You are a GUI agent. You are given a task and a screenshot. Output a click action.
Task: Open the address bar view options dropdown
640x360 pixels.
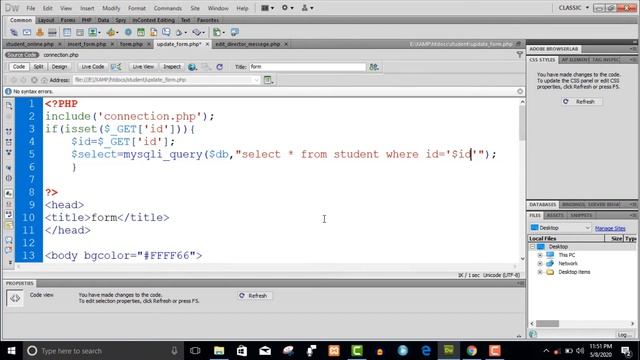[x=268, y=80]
